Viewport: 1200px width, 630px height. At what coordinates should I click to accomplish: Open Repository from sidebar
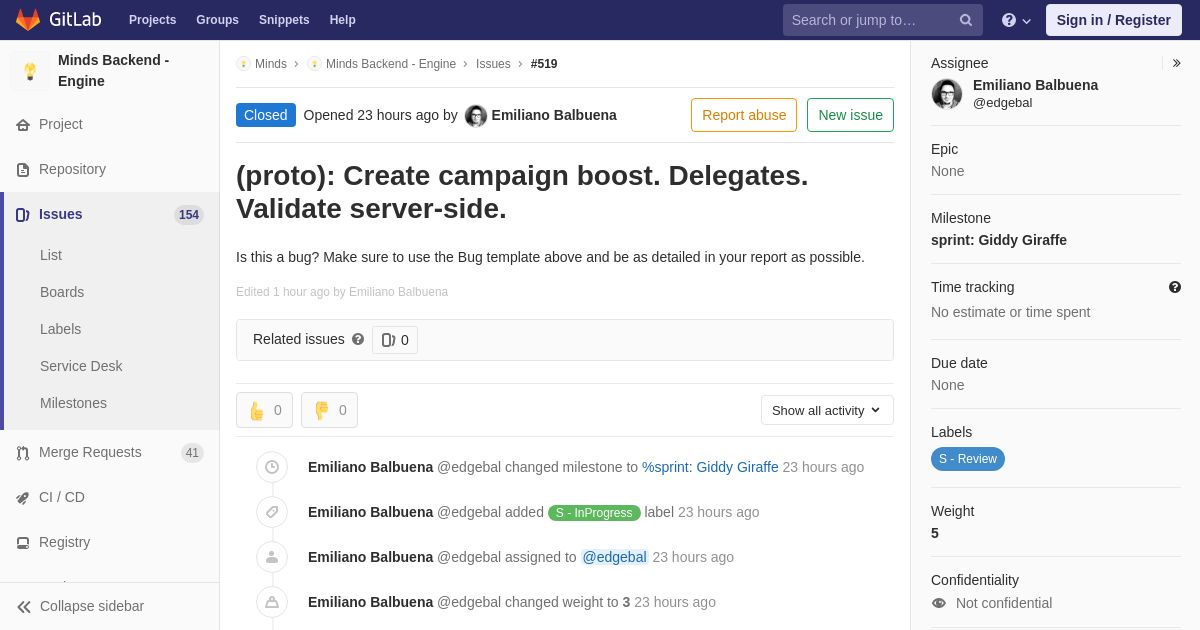tap(72, 169)
